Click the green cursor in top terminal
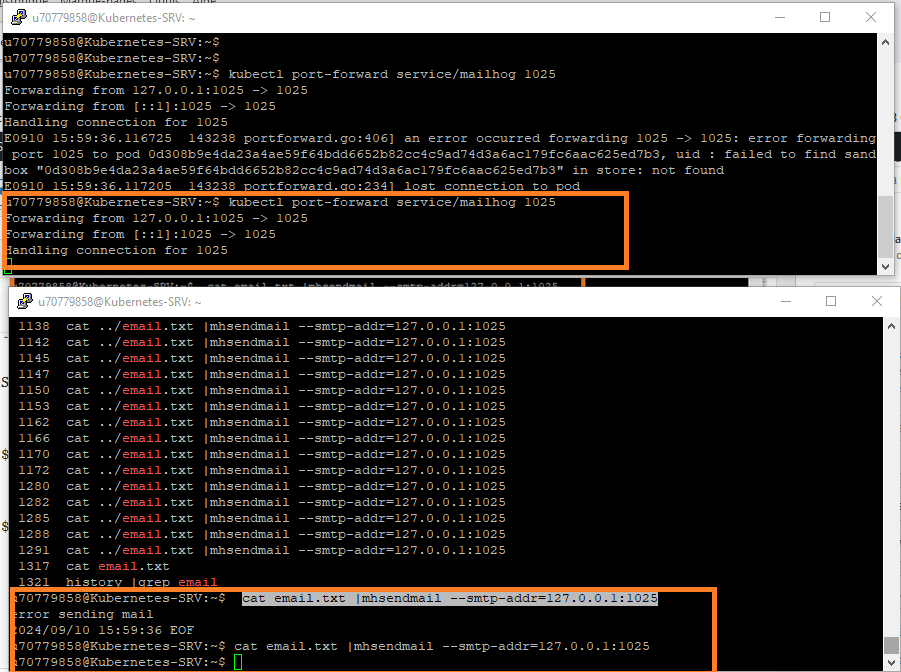Screen dimensions: 901x672 (x=8, y=266)
